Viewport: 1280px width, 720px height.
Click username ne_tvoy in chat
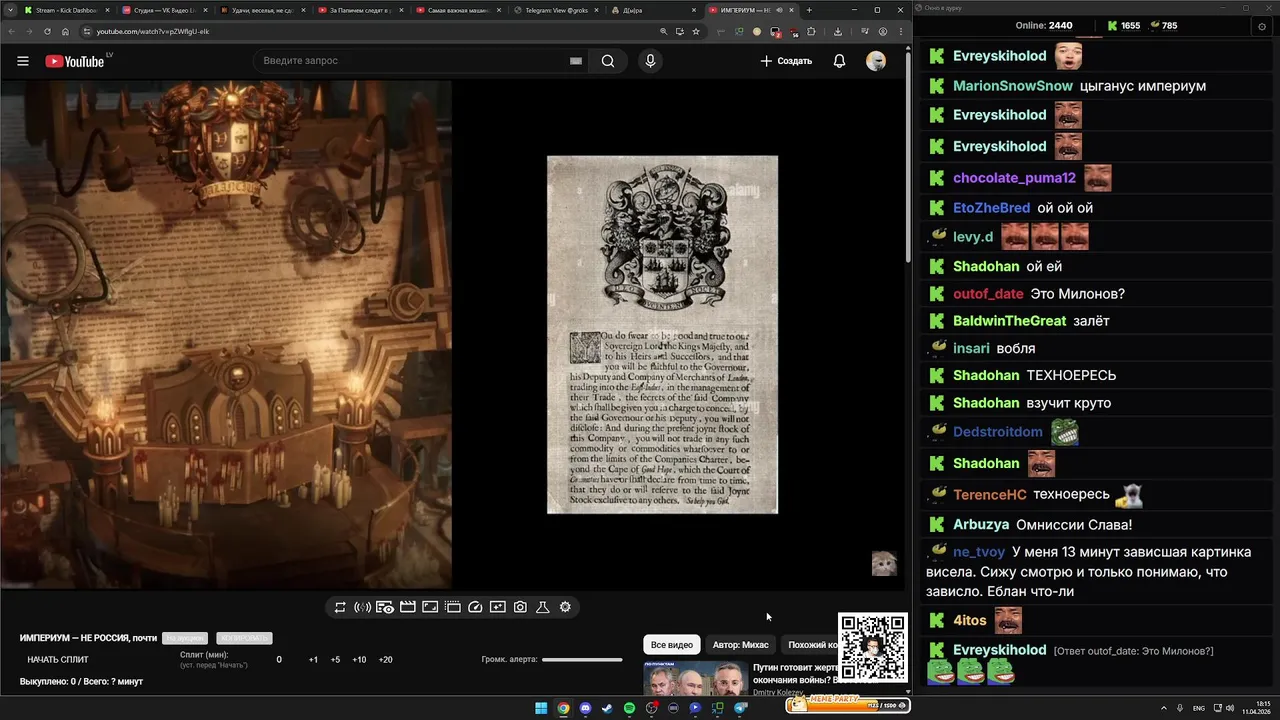(979, 552)
